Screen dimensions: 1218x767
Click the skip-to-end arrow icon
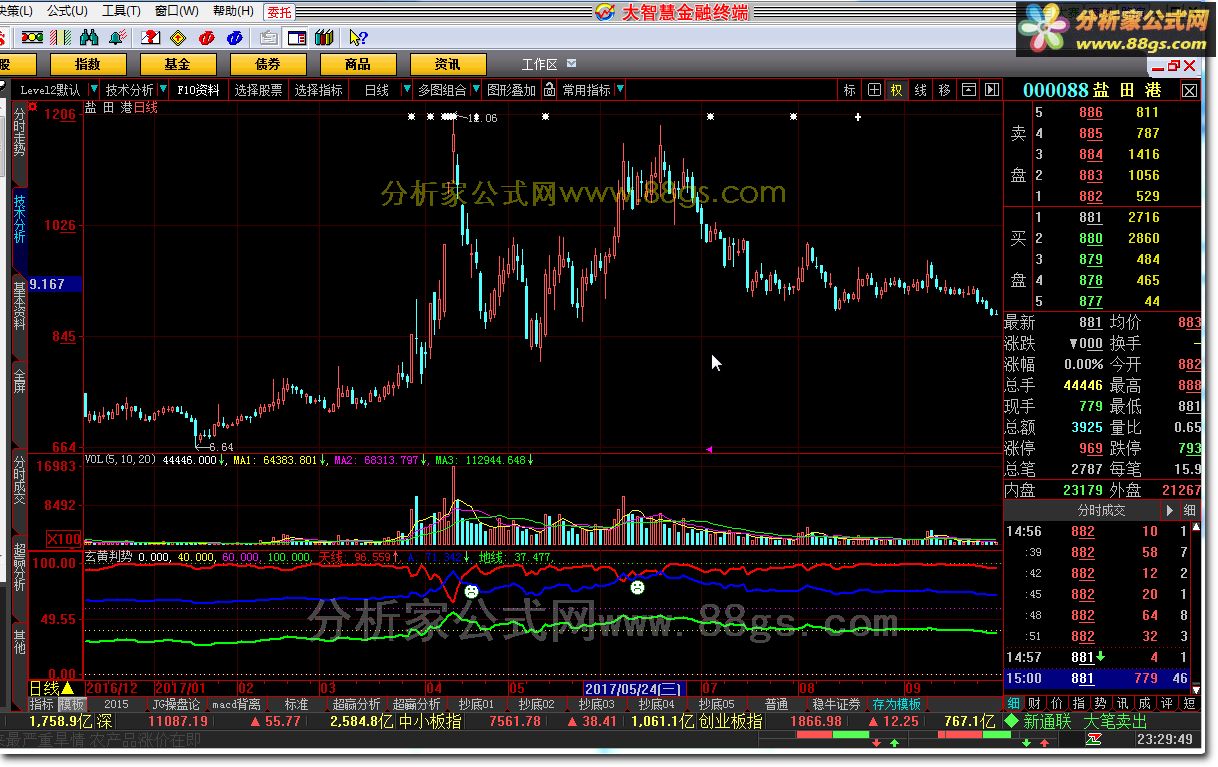pos(991,90)
